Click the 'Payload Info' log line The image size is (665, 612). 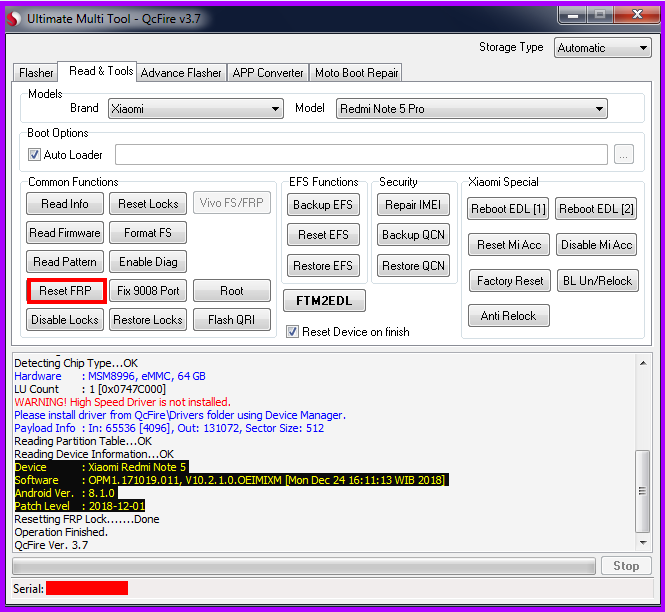[169, 428]
